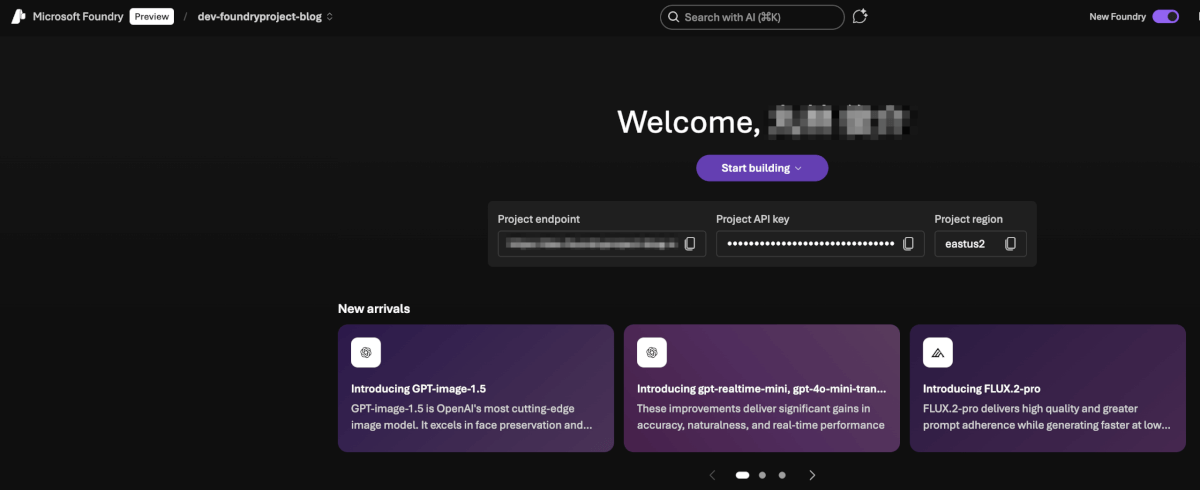1200x490 pixels.
Task: Open the Start building dropdown button
Action: pyautogui.click(x=762, y=168)
